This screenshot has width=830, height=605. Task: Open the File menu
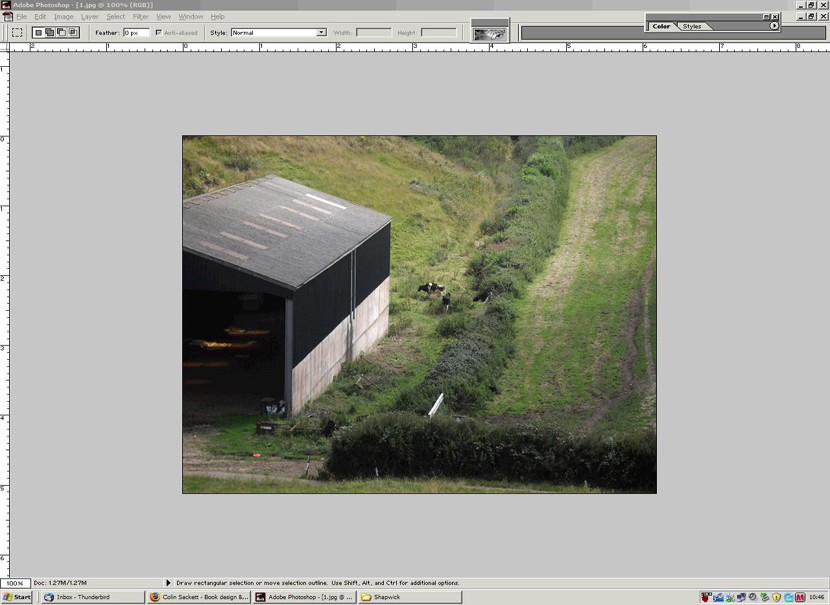[x=21, y=17]
